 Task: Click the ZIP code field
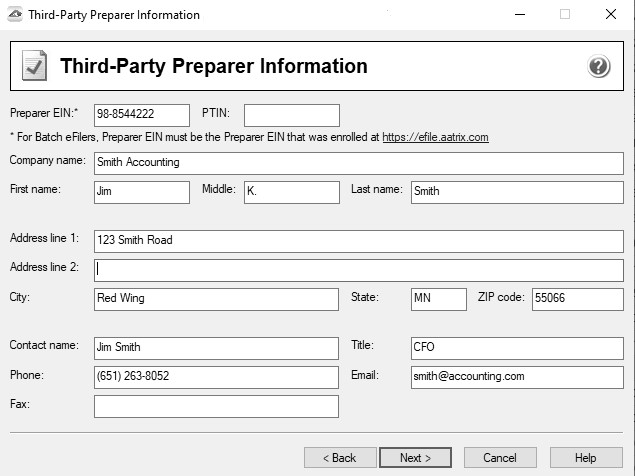pyautogui.click(x=577, y=299)
